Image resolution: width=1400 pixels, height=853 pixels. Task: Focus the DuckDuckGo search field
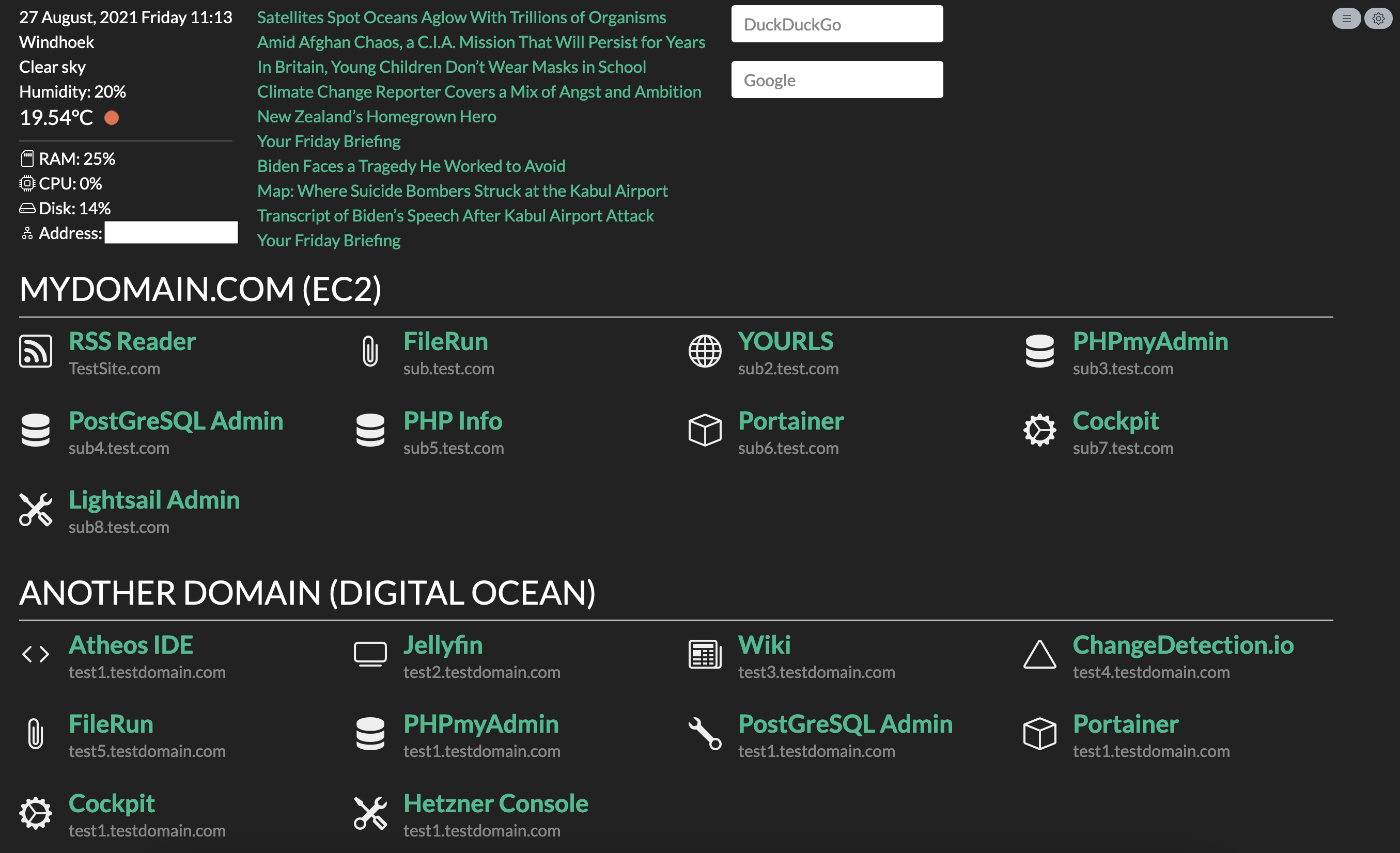[837, 24]
